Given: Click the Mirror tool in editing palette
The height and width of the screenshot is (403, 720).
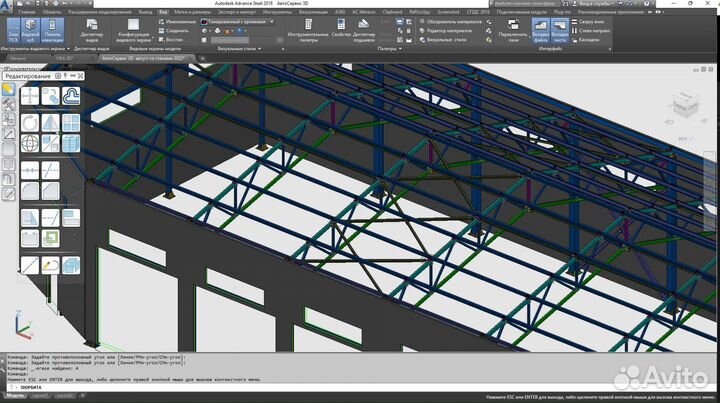Looking at the screenshot, I should click(x=50, y=123).
